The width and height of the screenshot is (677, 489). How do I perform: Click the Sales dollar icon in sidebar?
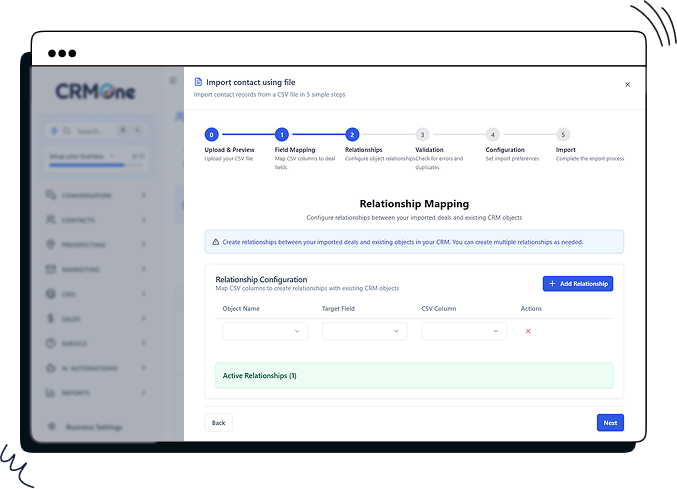pos(51,318)
